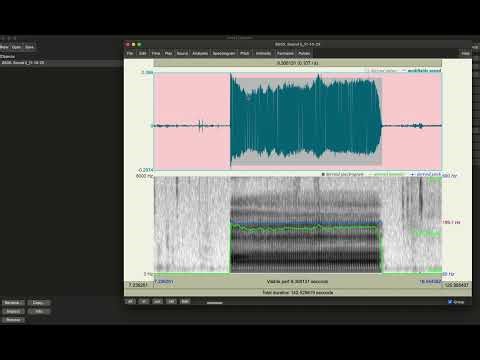This screenshot has width=480, height=360.
Task: Click the Copy button in the Objects window
Action: pyautogui.click(x=39, y=303)
